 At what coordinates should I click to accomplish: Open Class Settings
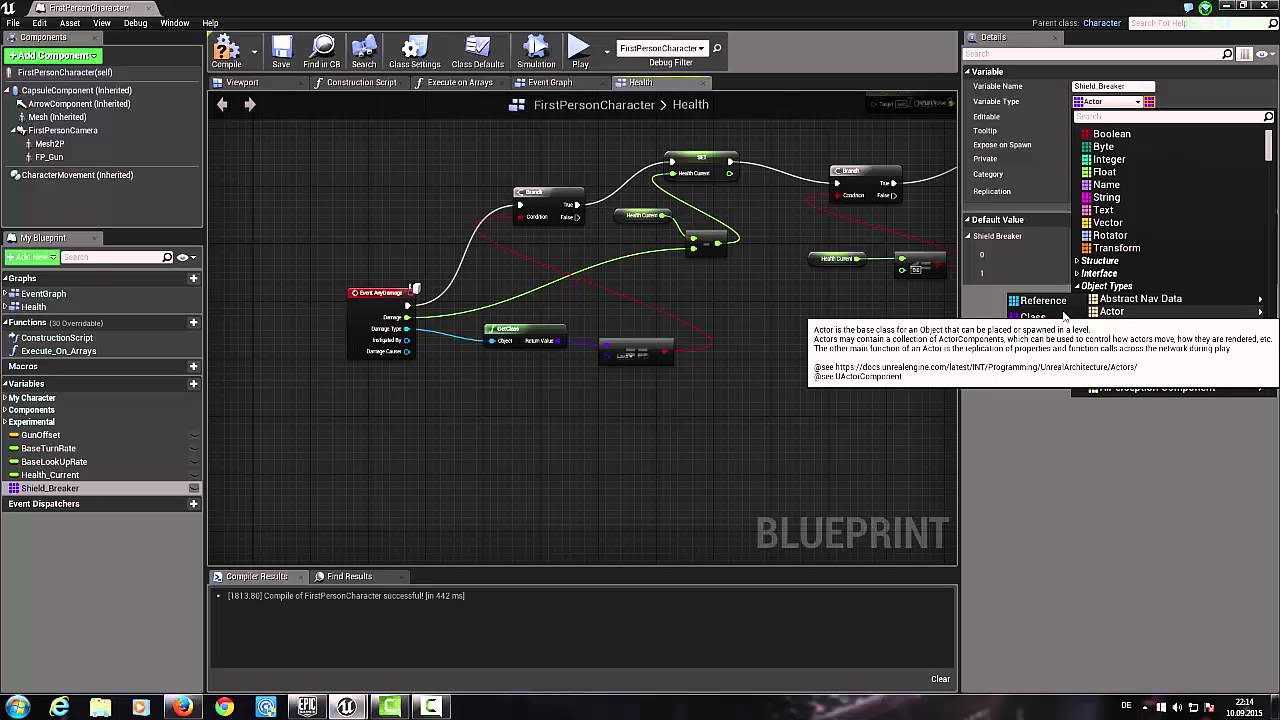pyautogui.click(x=415, y=48)
